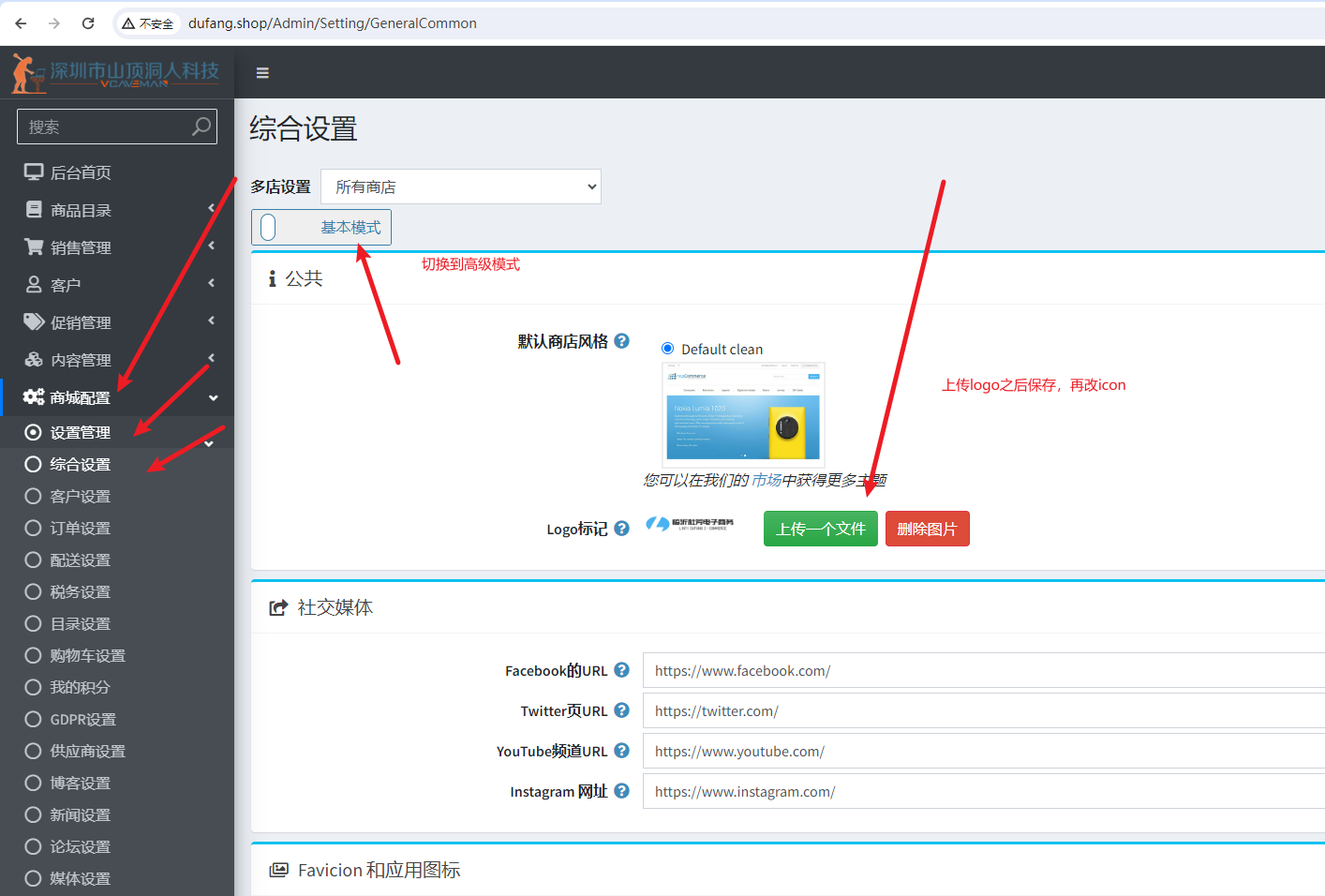Click the search magnifier icon in sidebar

pos(201,127)
